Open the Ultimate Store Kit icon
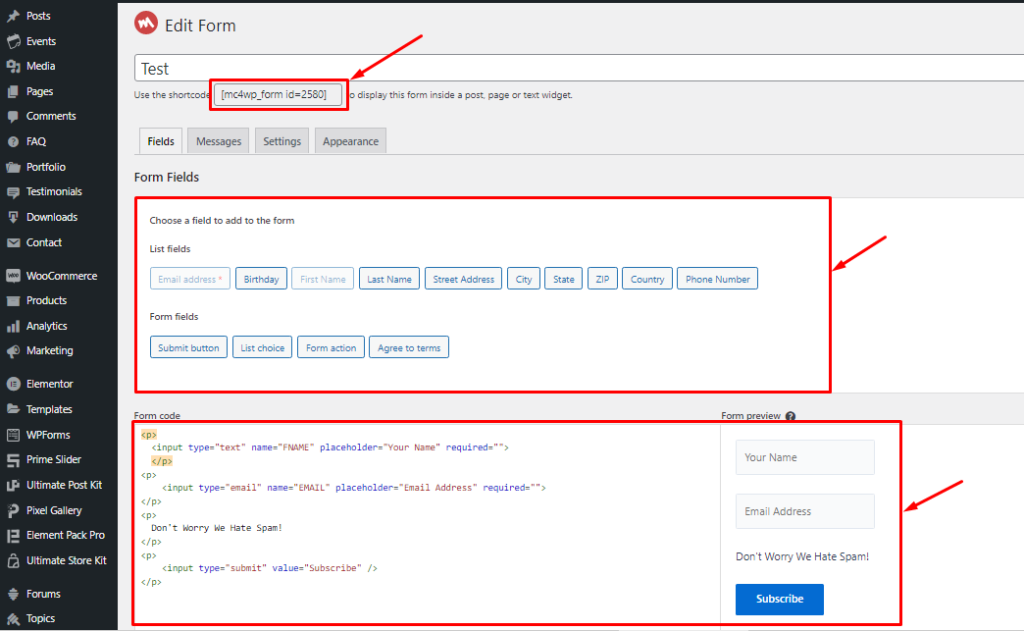This screenshot has height=631, width=1024. click(13, 560)
